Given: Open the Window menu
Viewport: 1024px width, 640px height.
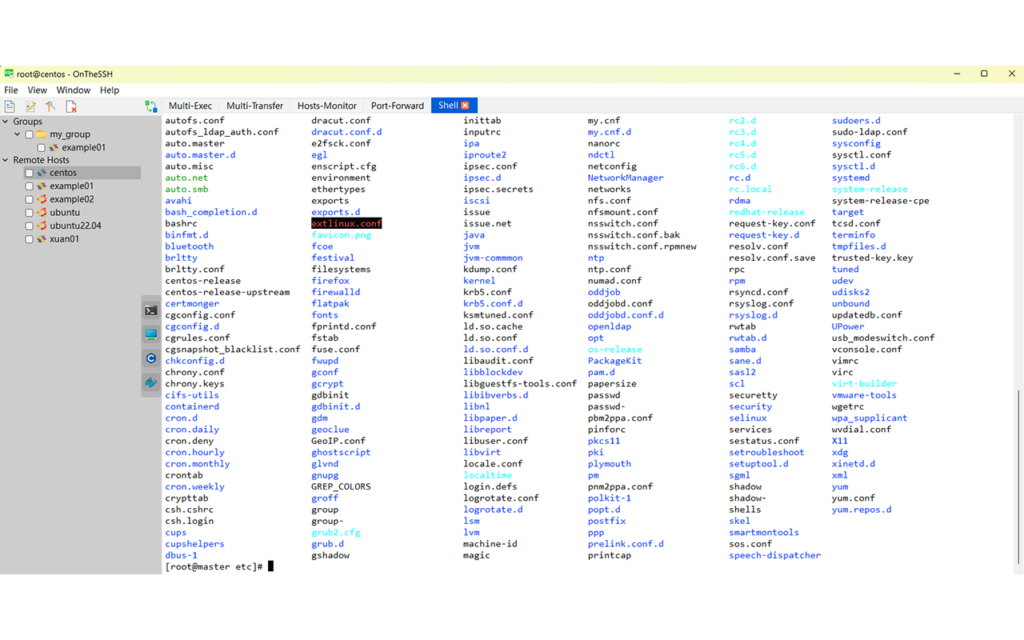Looking at the screenshot, I should [73, 90].
